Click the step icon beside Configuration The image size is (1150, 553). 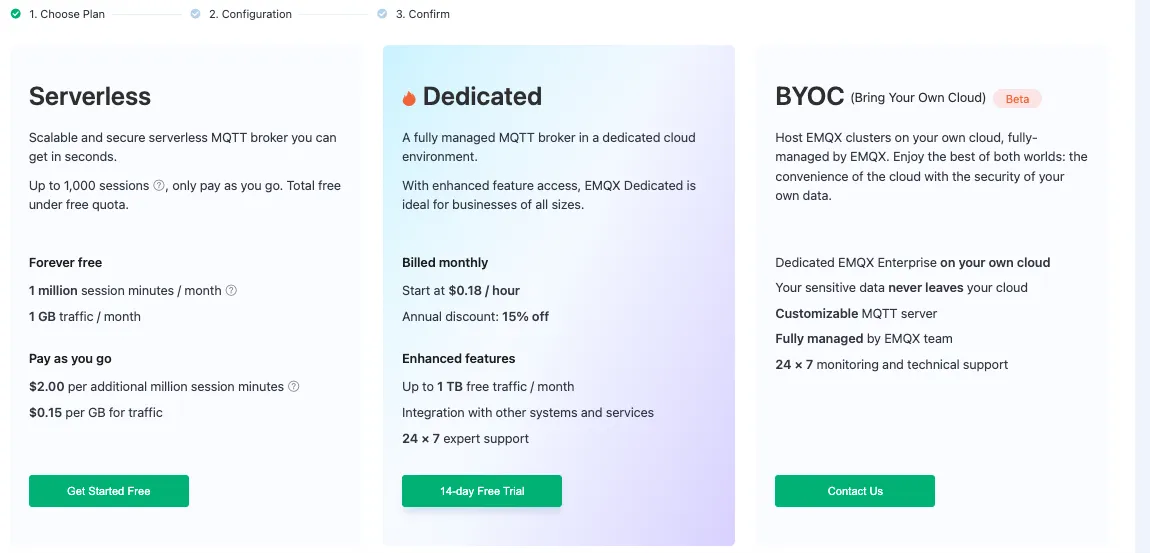coord(195,14)
